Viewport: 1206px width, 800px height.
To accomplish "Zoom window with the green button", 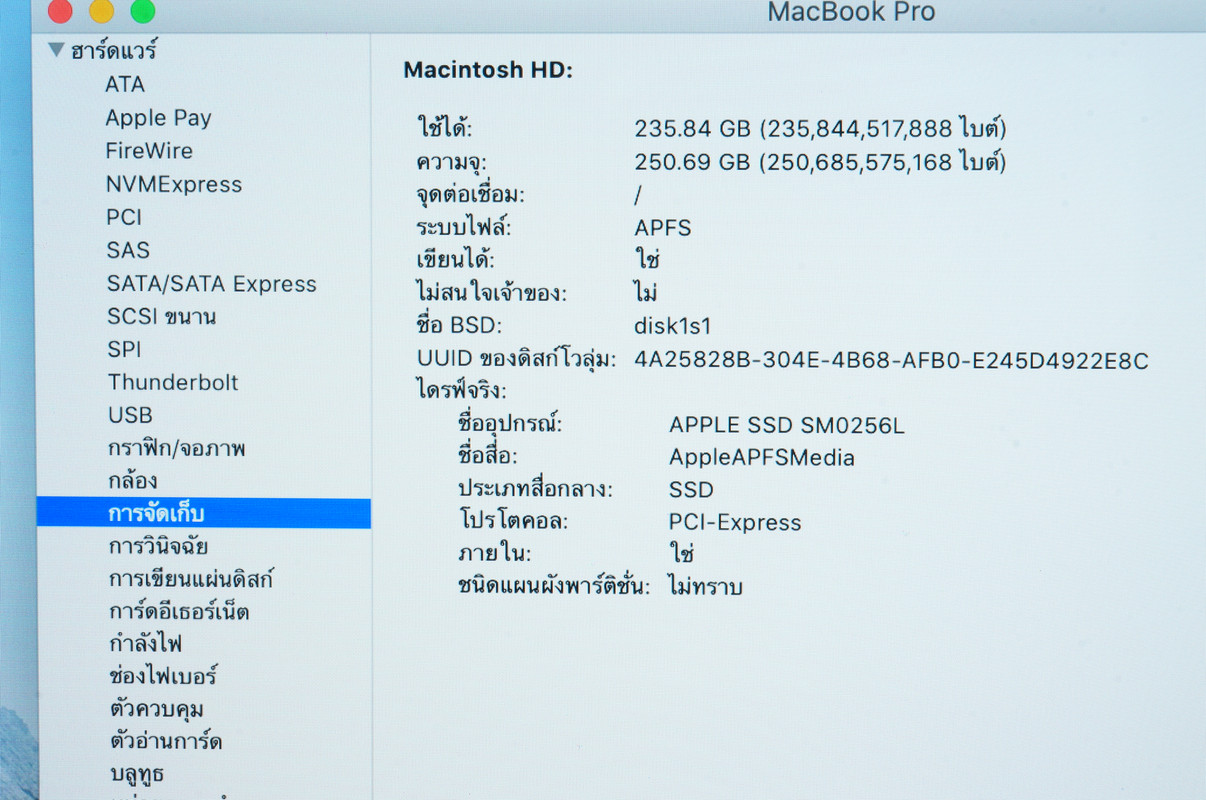I will pos(143,11).
